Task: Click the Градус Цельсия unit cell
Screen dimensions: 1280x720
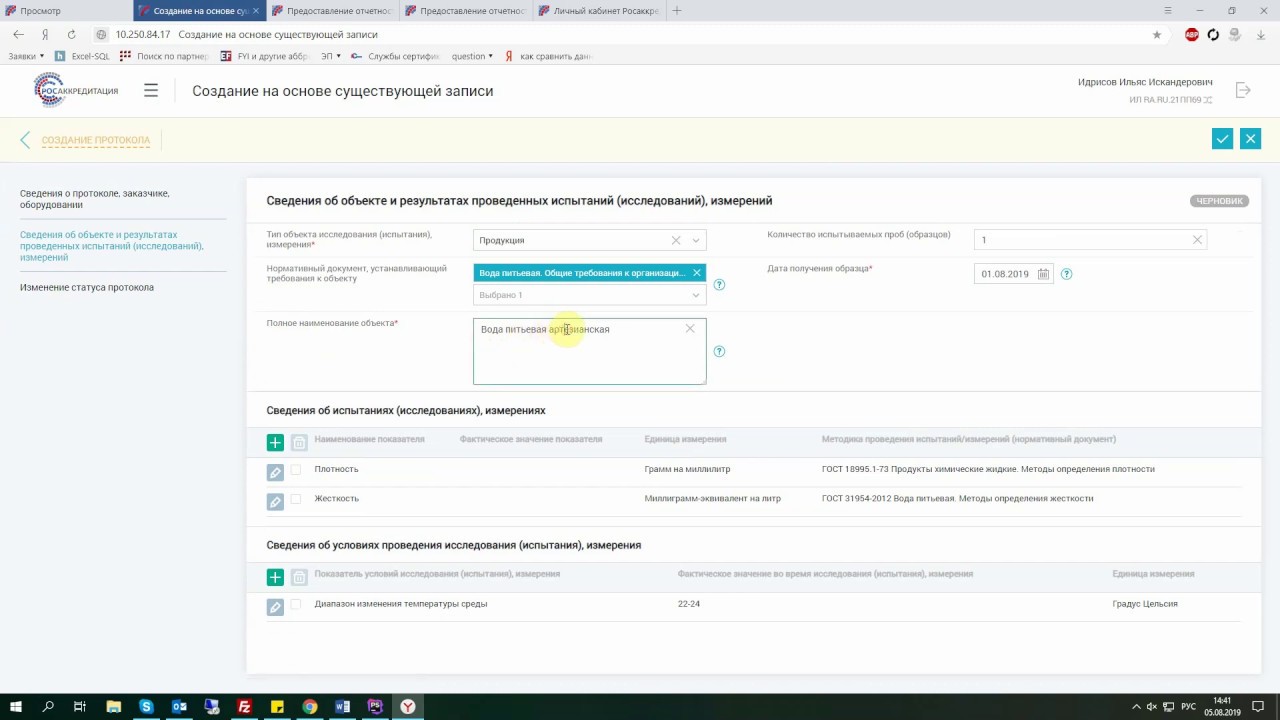Action: click(1145, 604)
